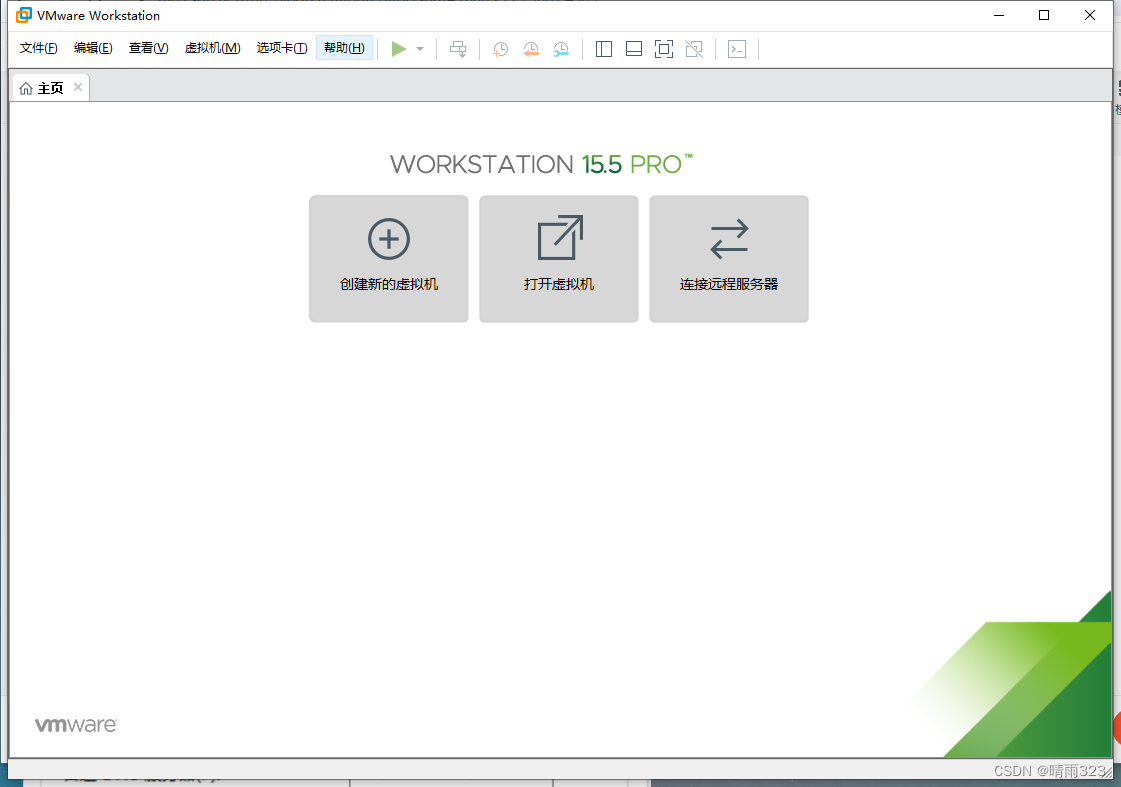Close the 主页 tab with its X
The image size is (1121, 787).
pyautogui.click(x=78, y=87)
